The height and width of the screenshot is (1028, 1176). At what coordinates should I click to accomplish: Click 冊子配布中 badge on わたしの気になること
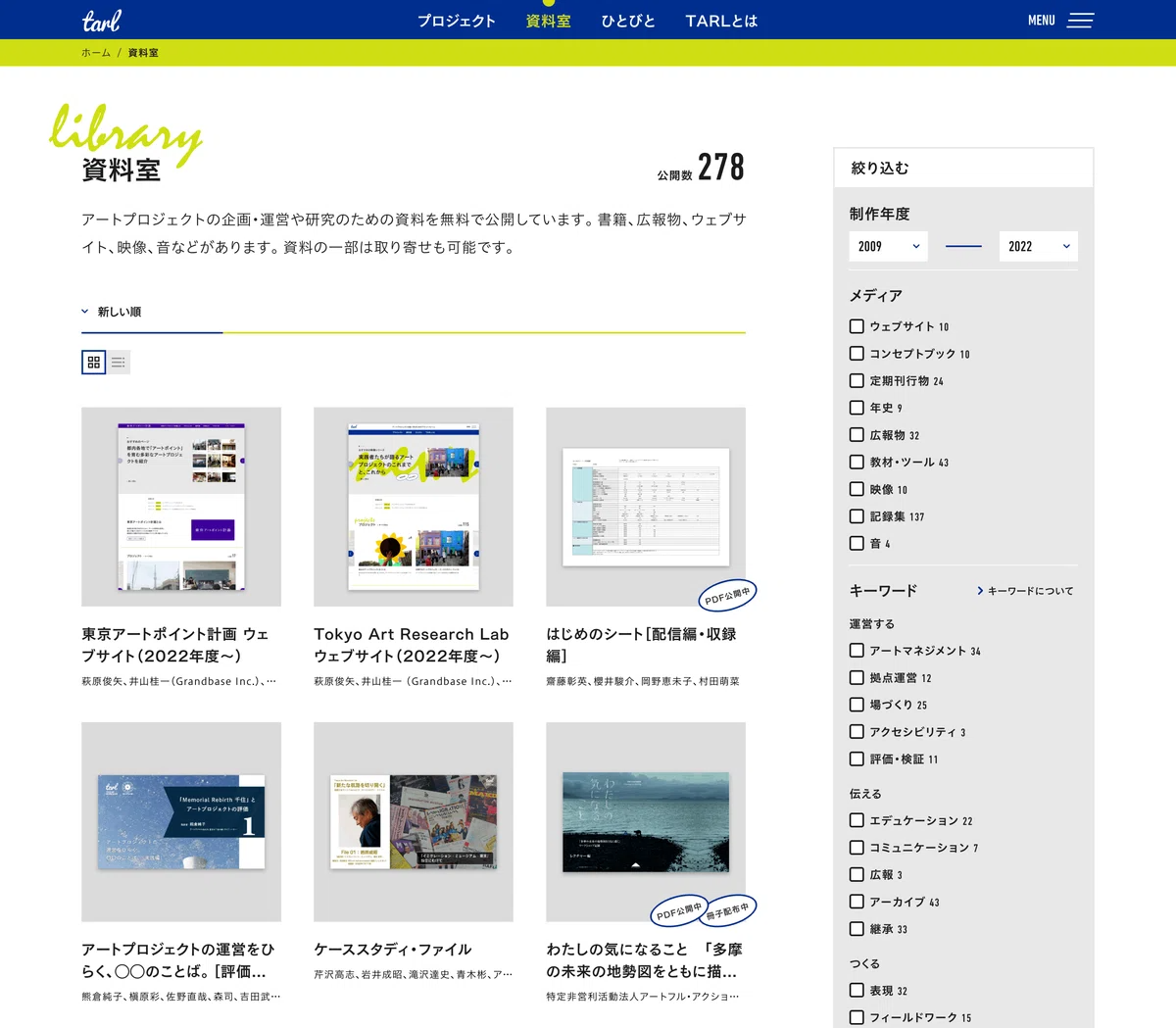coord(727,910)
